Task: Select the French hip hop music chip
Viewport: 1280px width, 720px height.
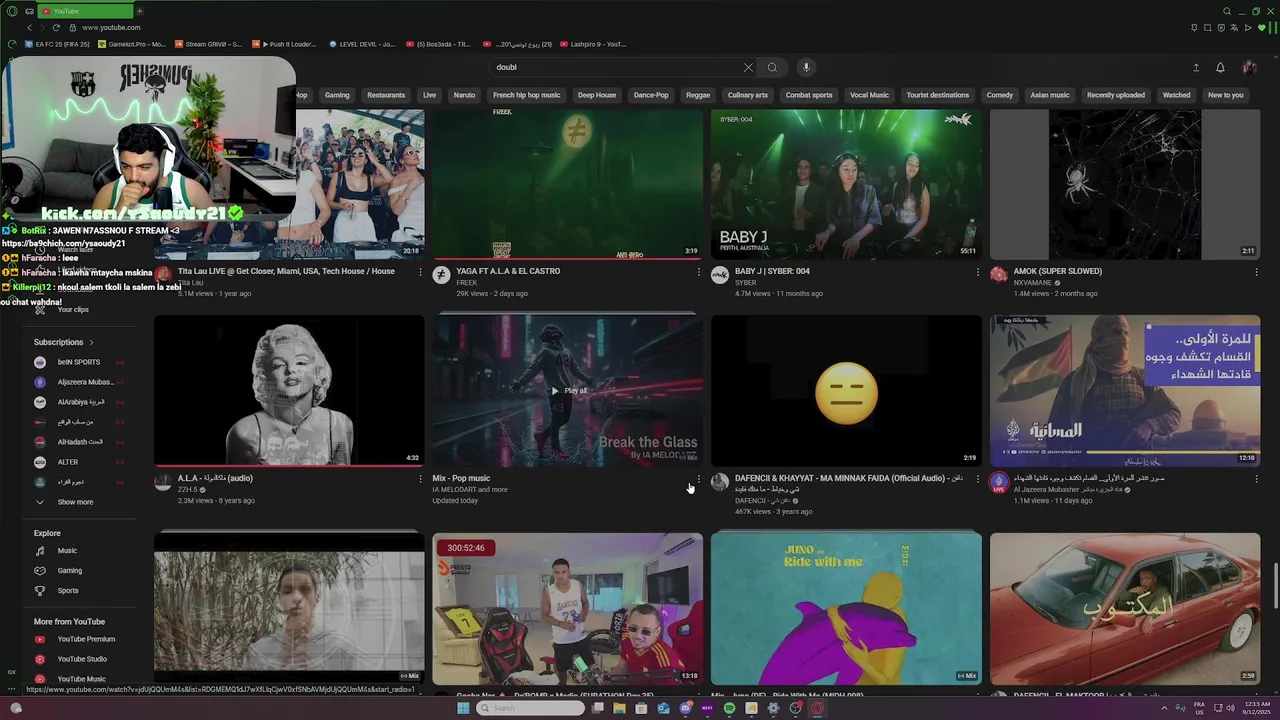Action: 526,95
